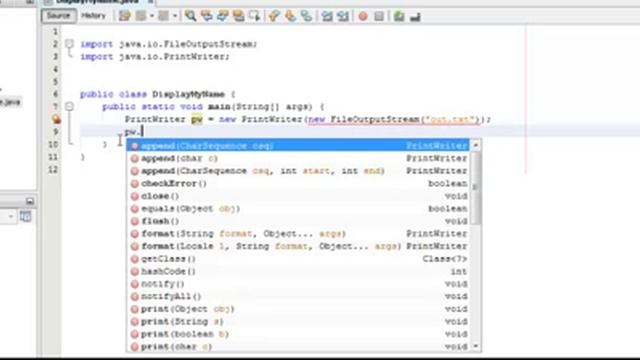This screenshot has height=360, width=640.
Task: Click the Forward navigation icon
Action: pos(164,16)
